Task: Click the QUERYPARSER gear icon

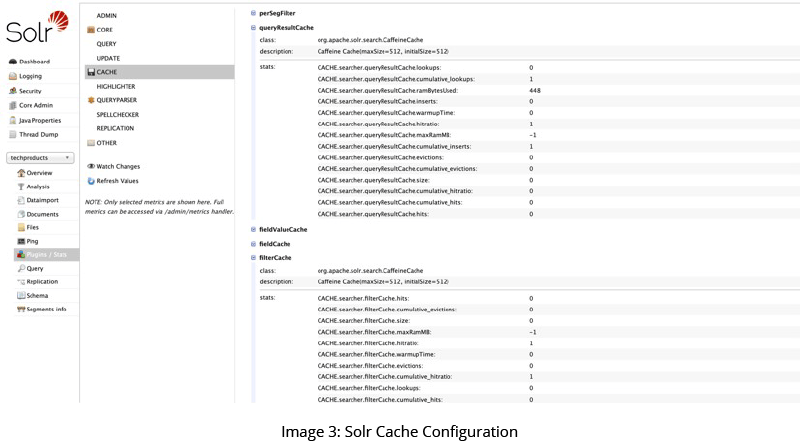Action: pos(91,100)
